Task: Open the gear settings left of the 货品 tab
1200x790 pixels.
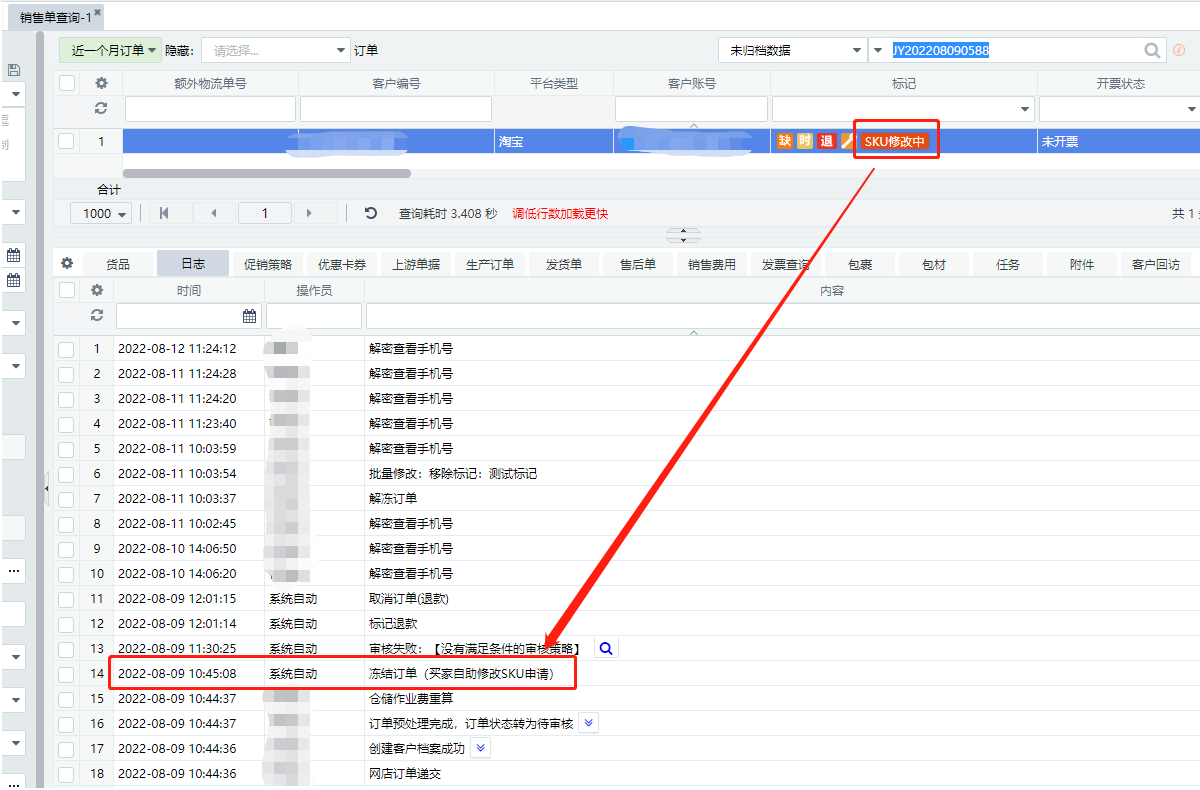Action: click(67, 264)
